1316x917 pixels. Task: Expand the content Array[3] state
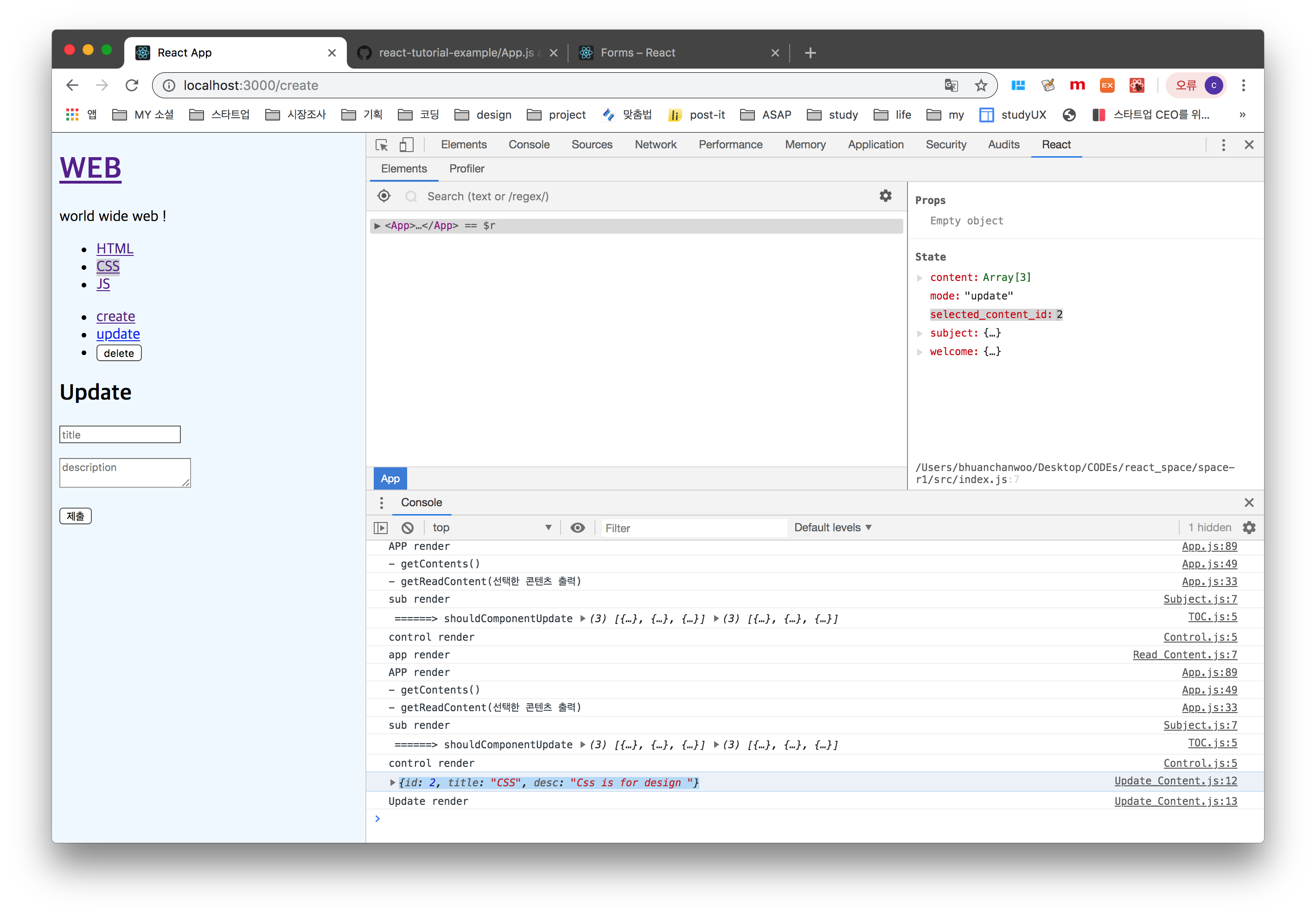920,278
